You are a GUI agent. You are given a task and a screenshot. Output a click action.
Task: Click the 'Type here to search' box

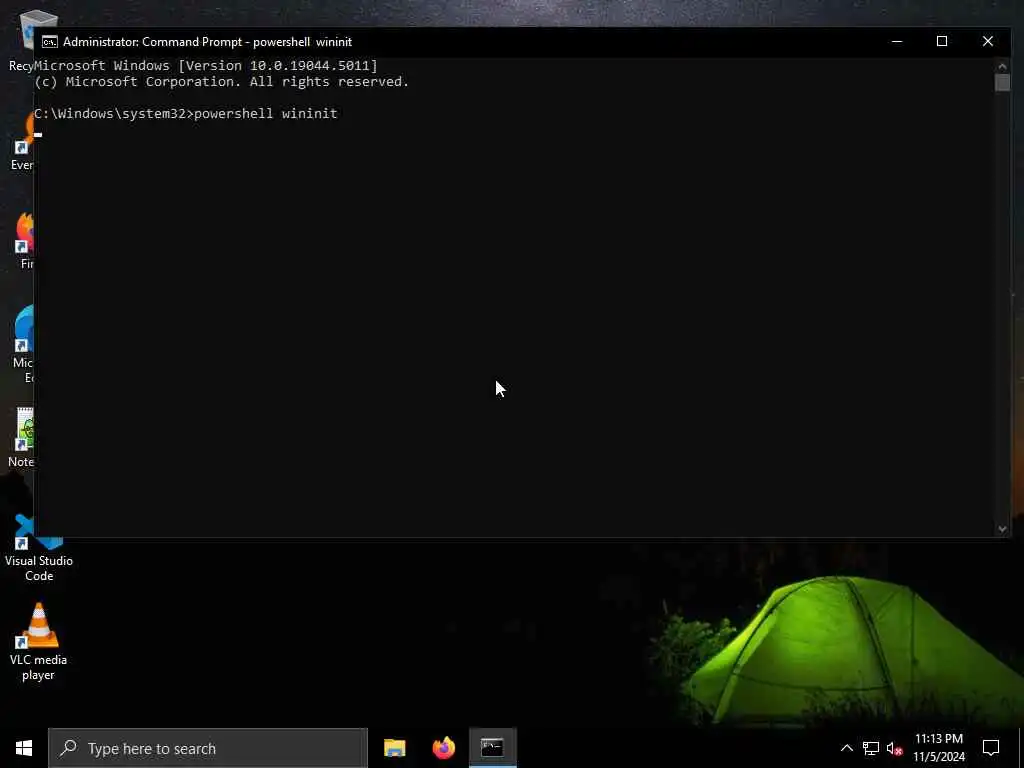tap(208, 748)
